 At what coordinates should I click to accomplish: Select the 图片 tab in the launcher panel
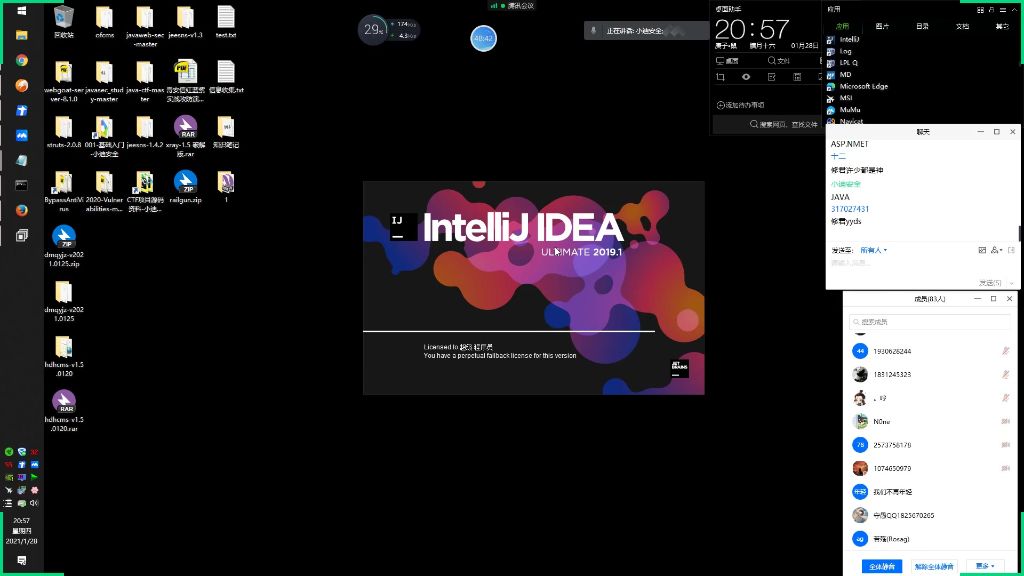click(882, 26)
